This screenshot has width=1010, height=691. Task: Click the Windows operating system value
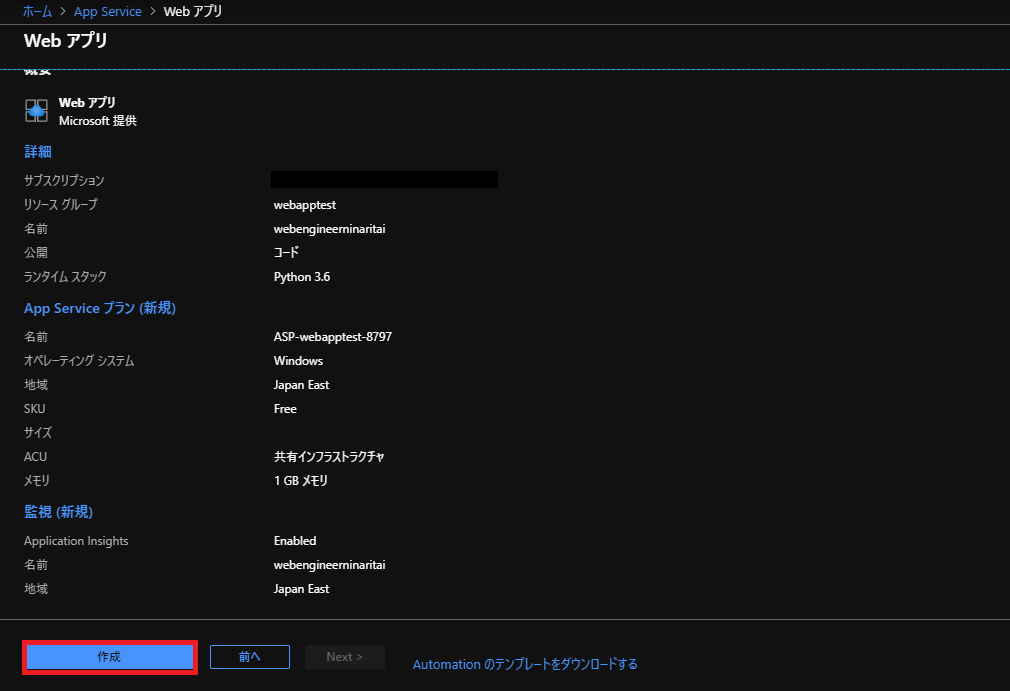(x=298, y=361)
